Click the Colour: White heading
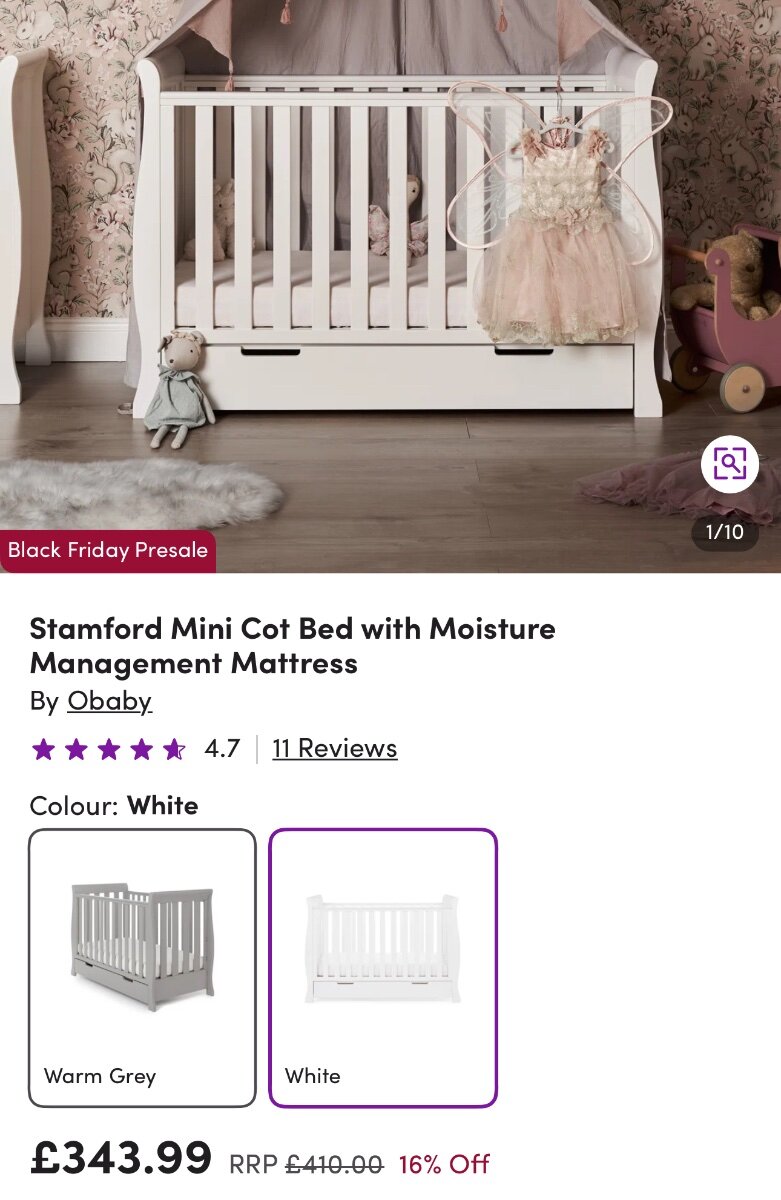Viewport: 781px width, 1200px height. 114,805
